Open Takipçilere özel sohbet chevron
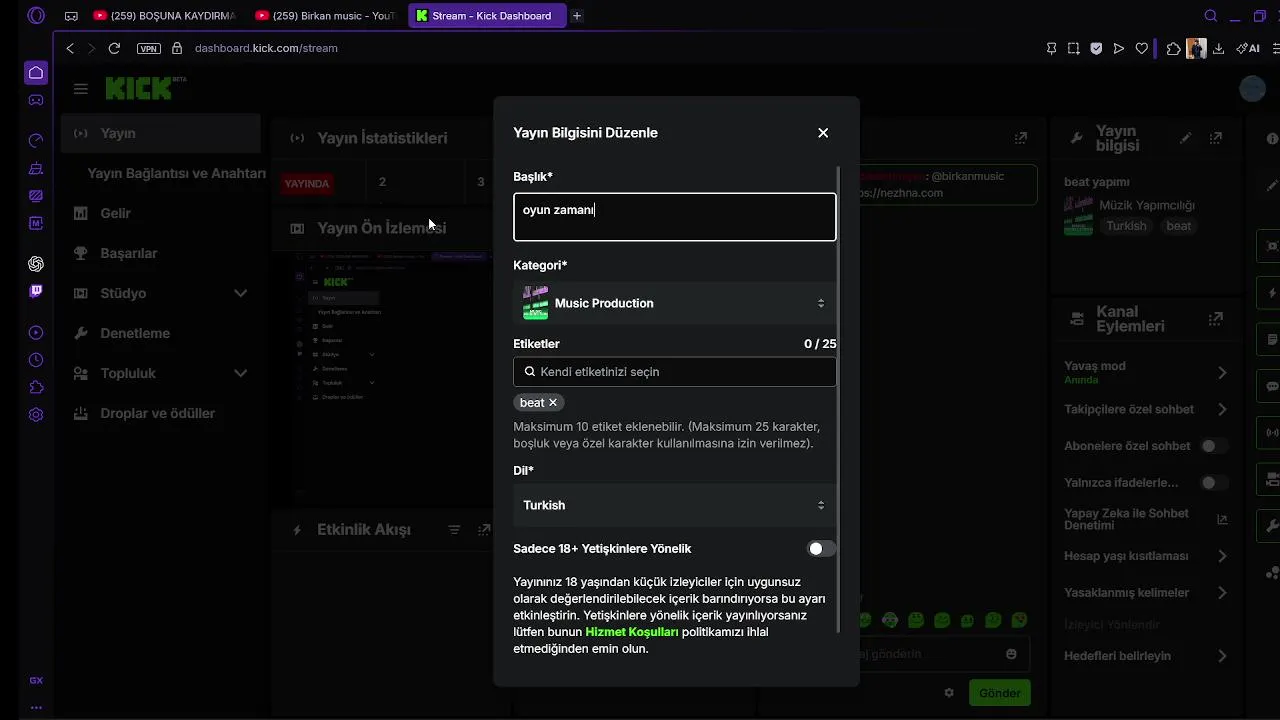 coord(1222,409)
